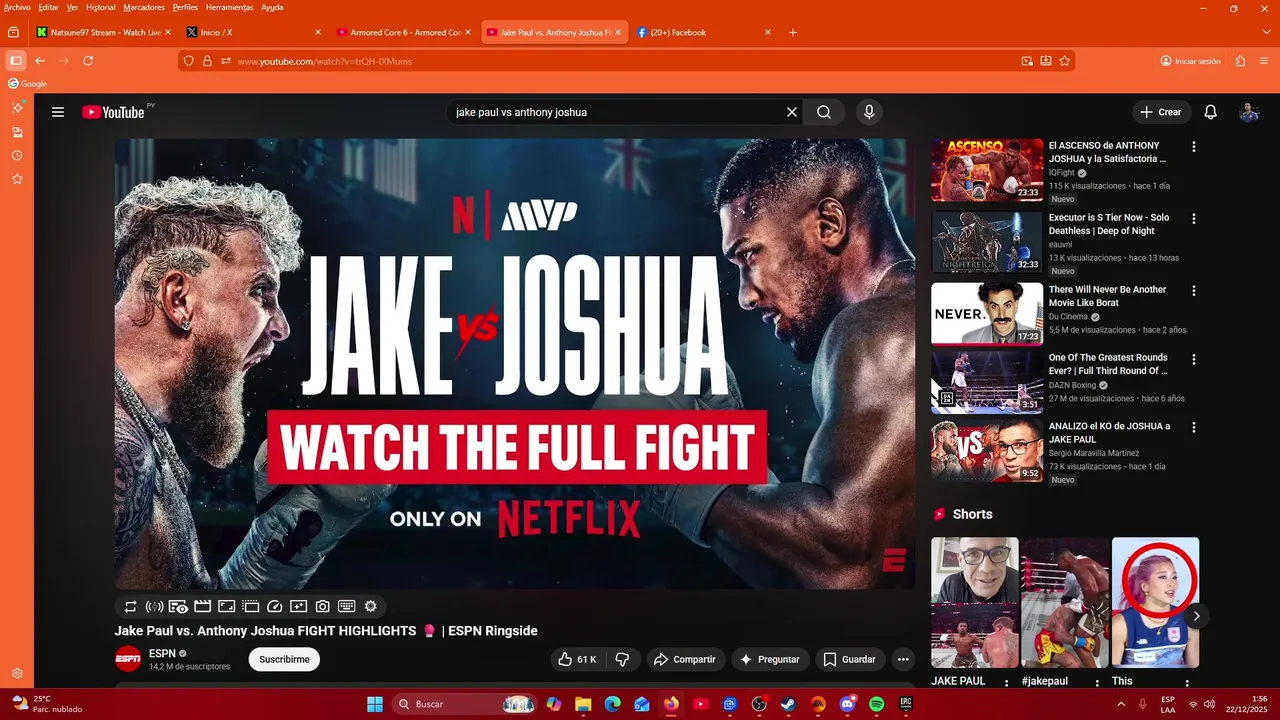Open video filters sparkle icon

(298, 606)
